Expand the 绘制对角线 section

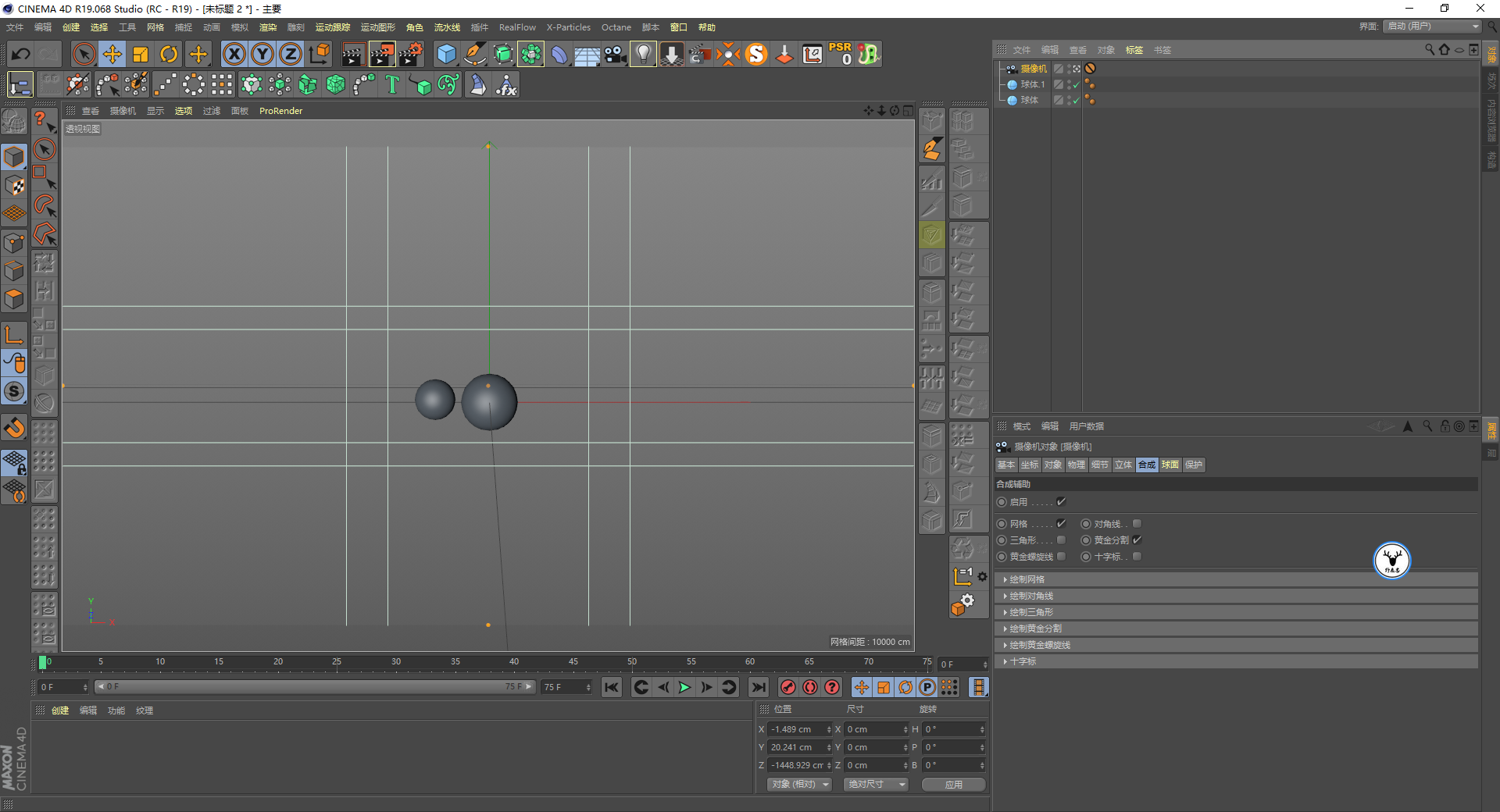pyautogui.click(x=1236, y=596)
